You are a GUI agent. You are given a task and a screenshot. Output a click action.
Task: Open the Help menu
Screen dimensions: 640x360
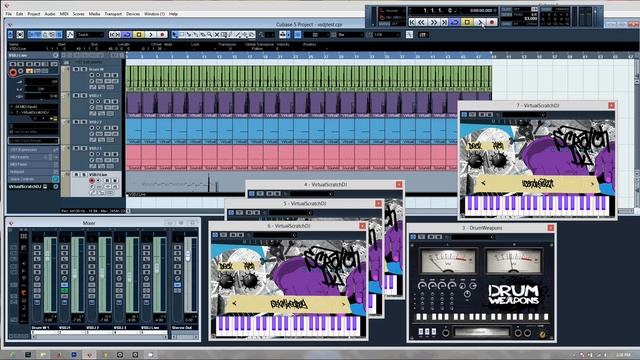click(173, 14)
